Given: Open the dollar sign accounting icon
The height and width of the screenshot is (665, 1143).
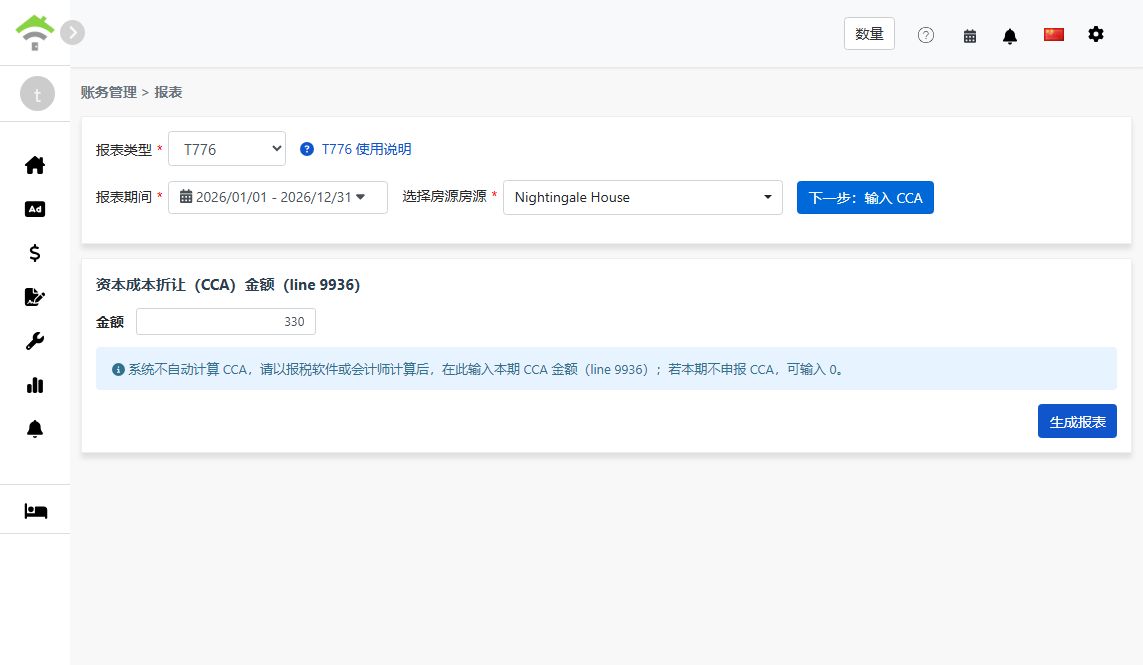Looking at the screenshot, I should 34,253.
